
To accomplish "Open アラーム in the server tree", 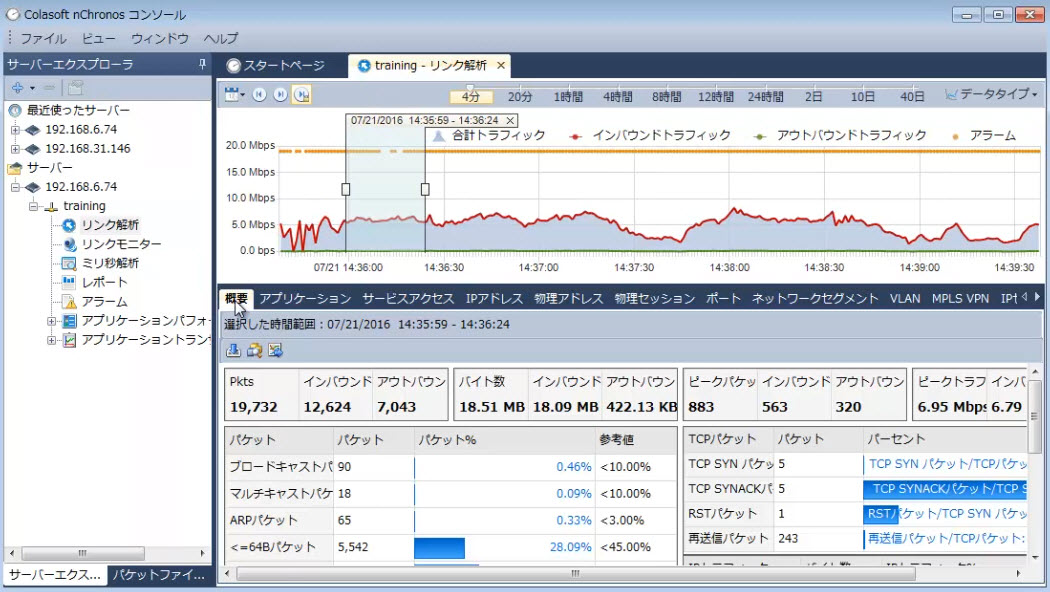I will pyautogui.click(x=104, y=302).
